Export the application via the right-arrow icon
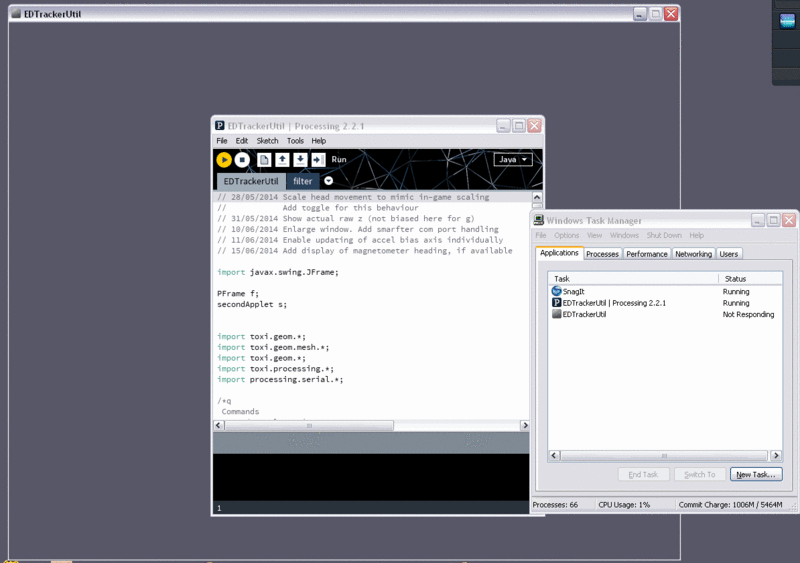The width and height of the screenshot is (800, 563). 318,160
